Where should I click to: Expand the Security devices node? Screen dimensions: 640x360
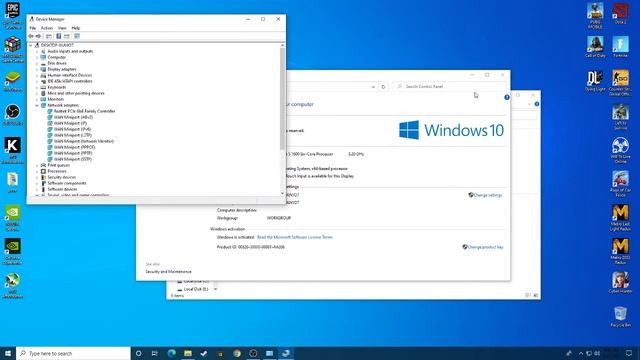click(x=37, y=177)
